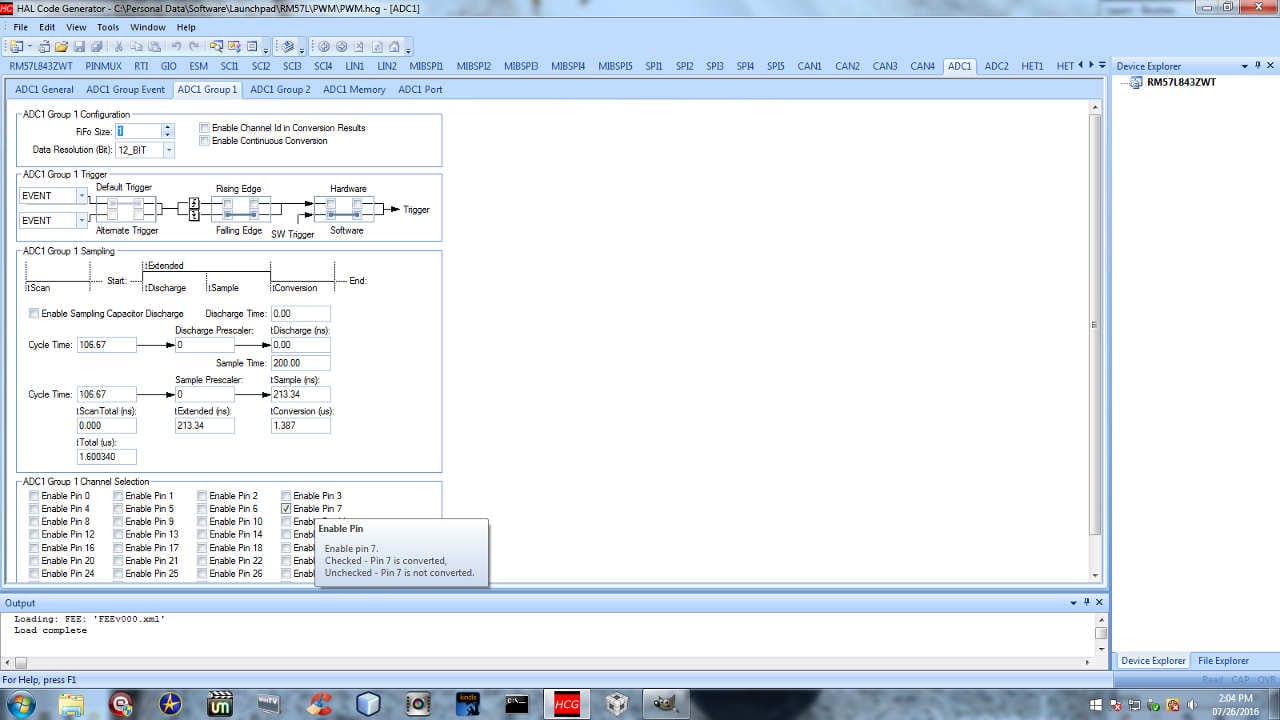Click the Home navigation toolbar icon
Image resolution: width=1280 pixels, height=720 pixels.
pyautogui.click(x=394, y=47)
